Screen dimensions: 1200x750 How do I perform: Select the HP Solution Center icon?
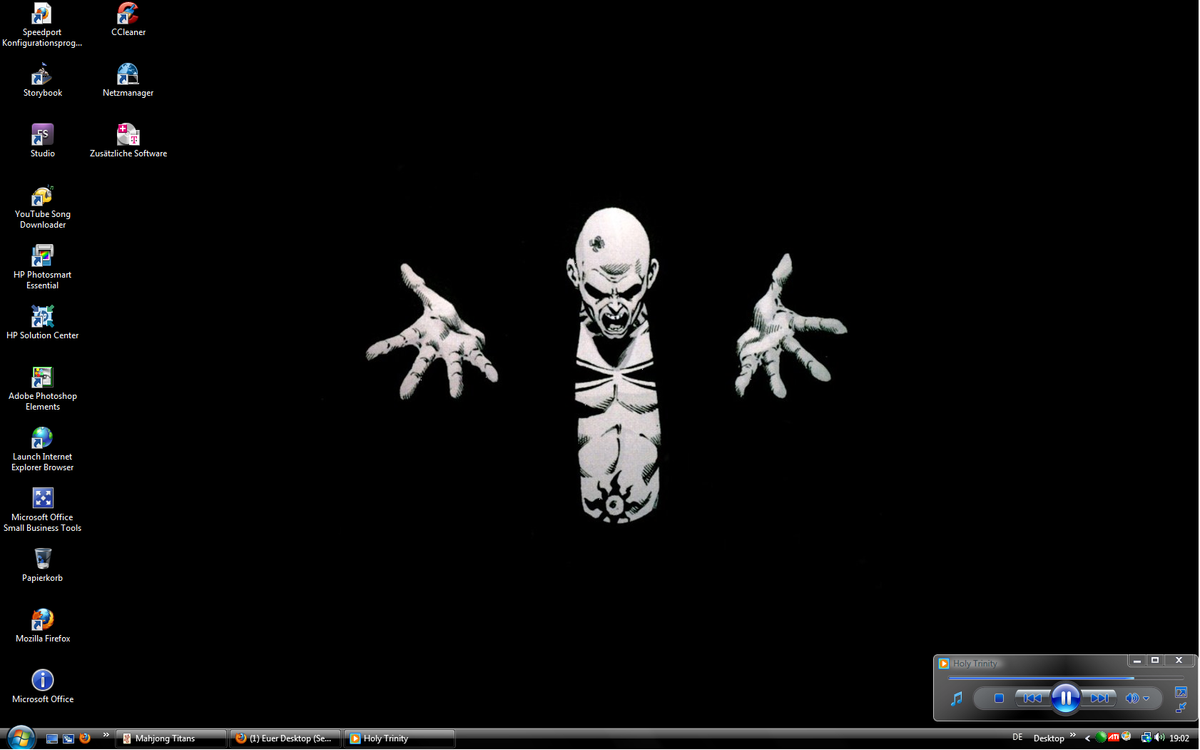[x=42, y=324]
